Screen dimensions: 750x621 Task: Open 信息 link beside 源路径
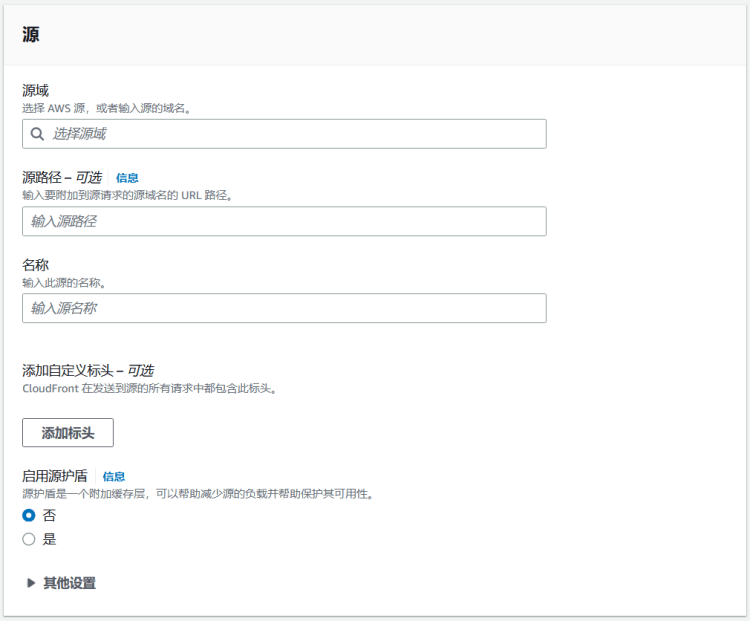coord(127,178)
